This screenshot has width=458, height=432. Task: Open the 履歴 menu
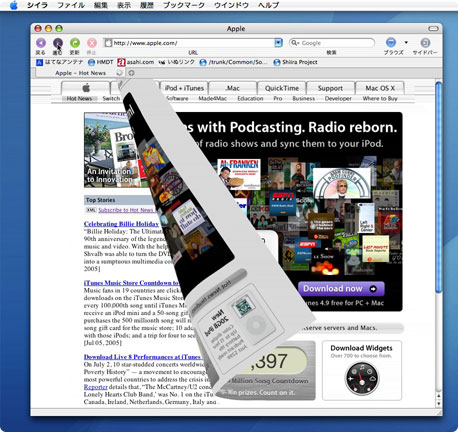point(147,5)
